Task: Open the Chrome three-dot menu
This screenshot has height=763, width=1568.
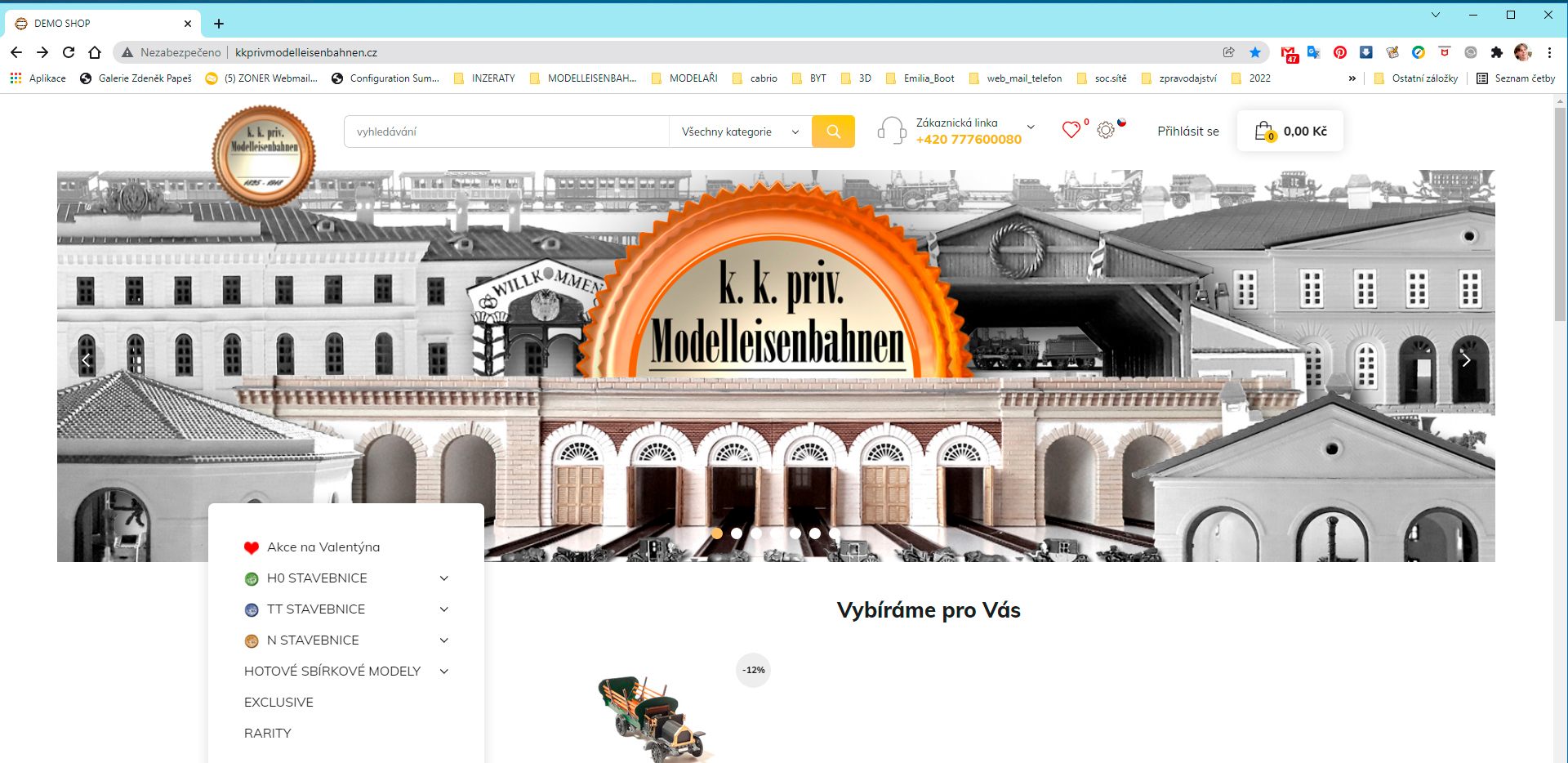Action: (1549, 52)
